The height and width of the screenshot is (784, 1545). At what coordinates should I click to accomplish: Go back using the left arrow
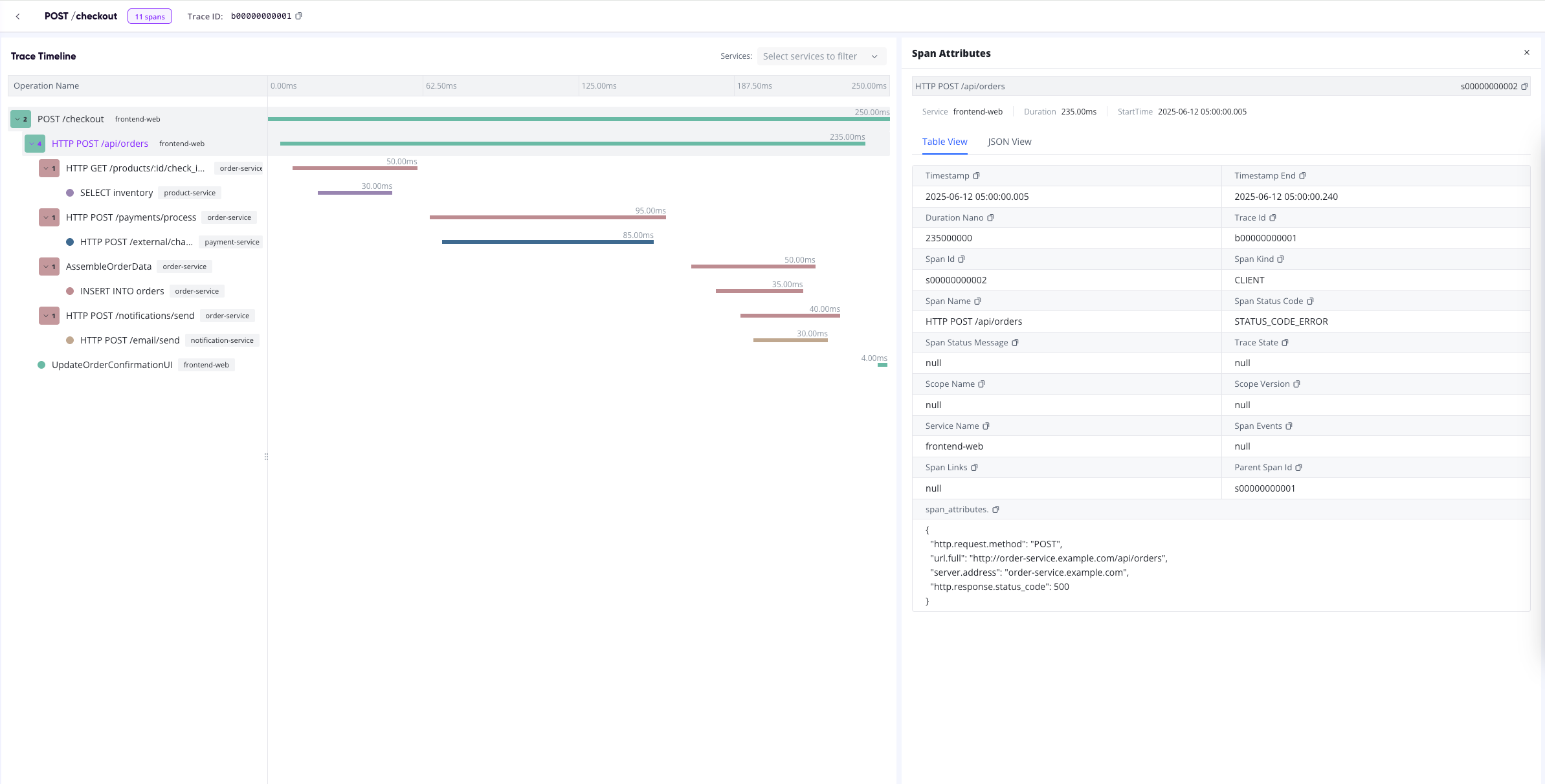click(18, 17)
